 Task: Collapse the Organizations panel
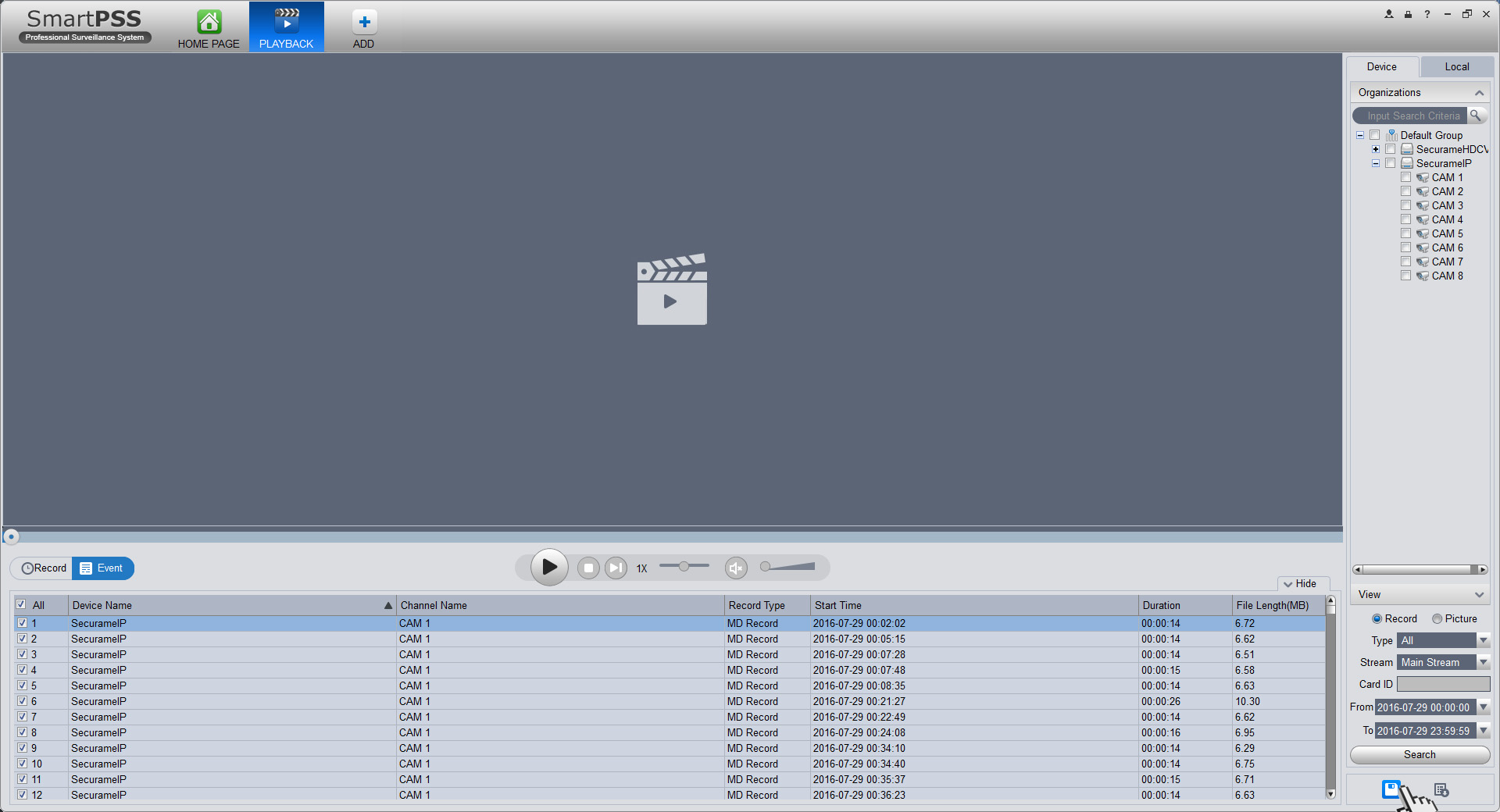click(1479, 93)
